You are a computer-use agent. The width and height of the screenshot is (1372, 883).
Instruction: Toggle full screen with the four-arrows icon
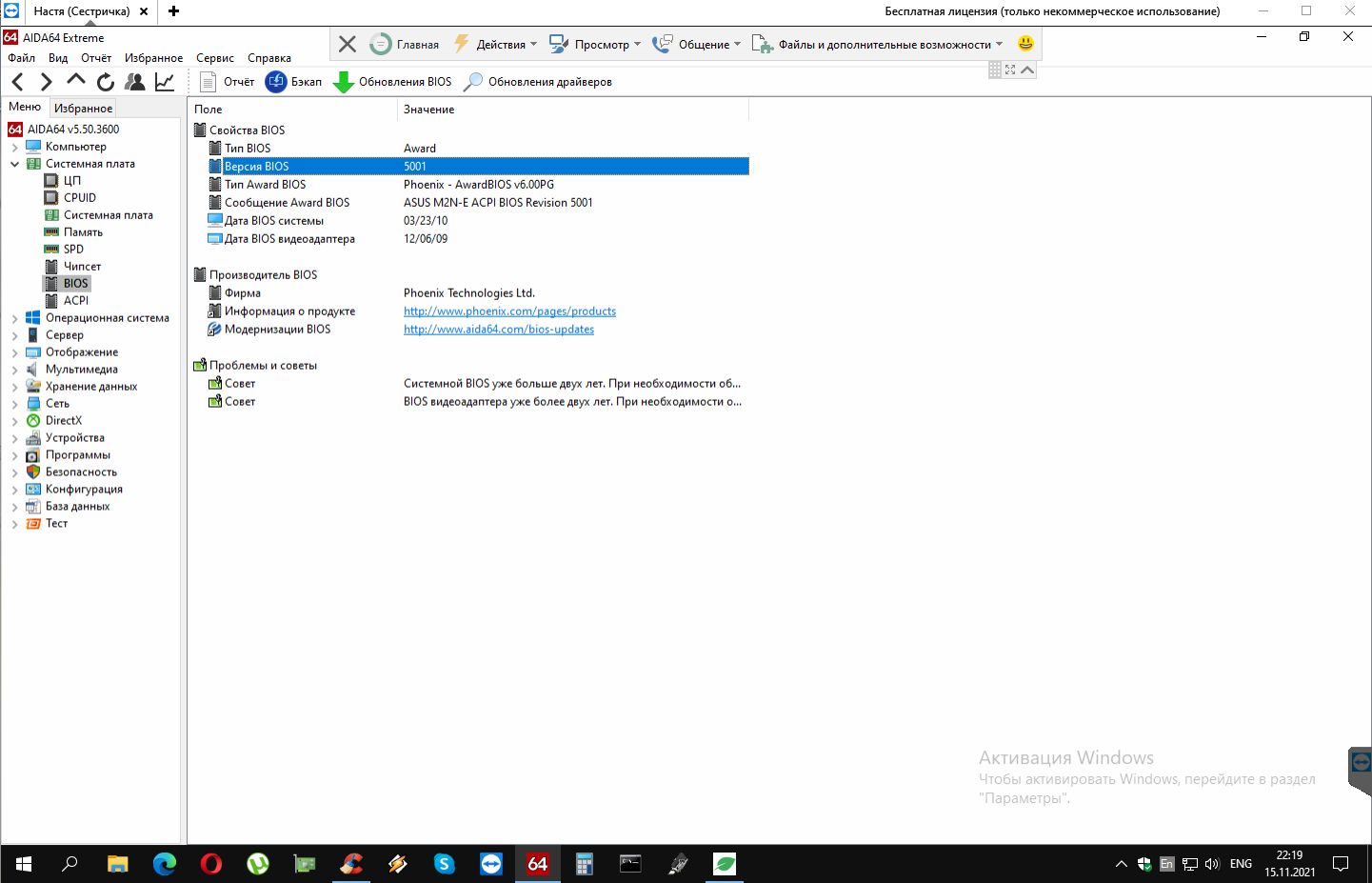pyautogui.click(x=1010, y=70)
